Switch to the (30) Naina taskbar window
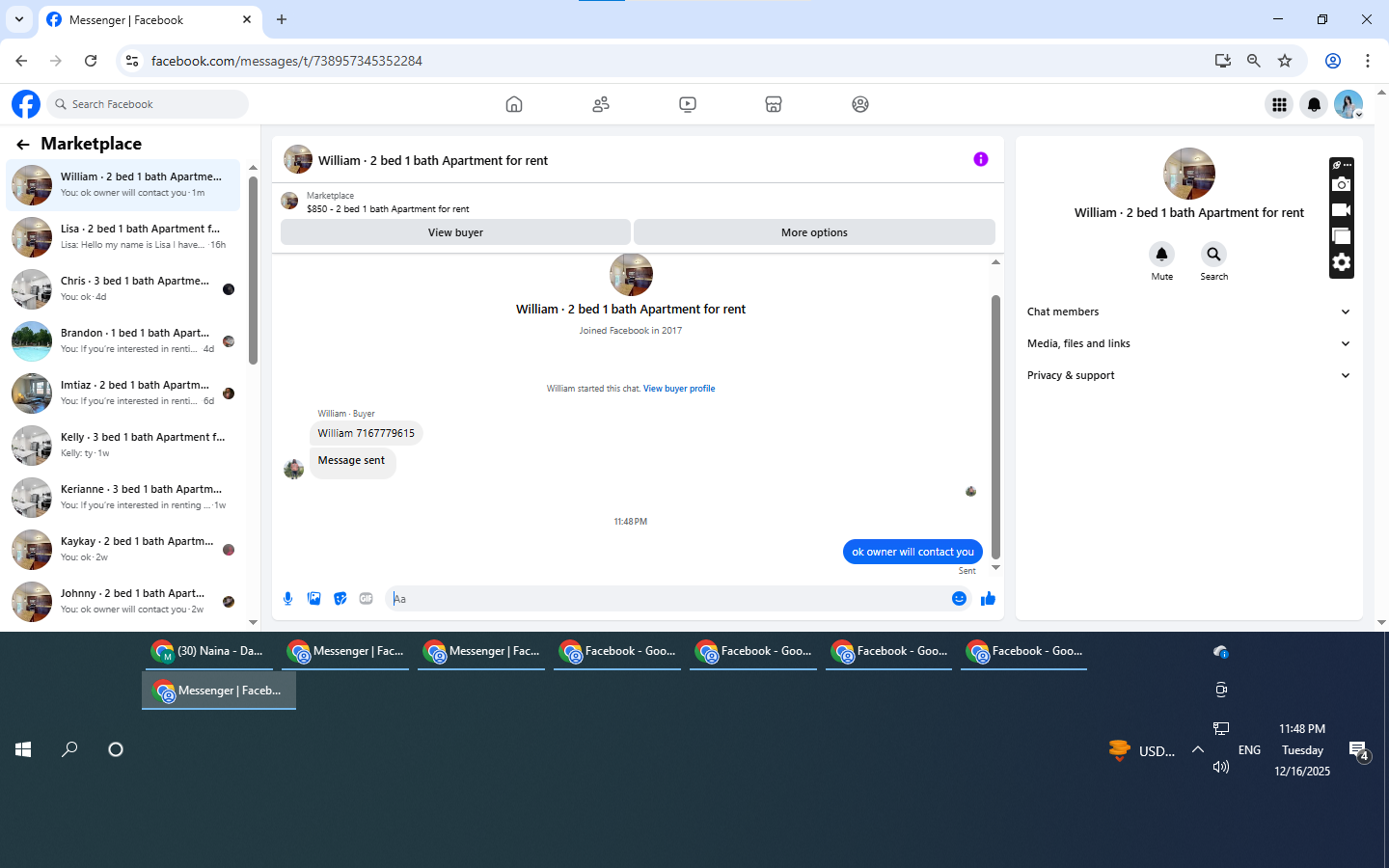This screenshot has height=868, width=1389. 207,652
